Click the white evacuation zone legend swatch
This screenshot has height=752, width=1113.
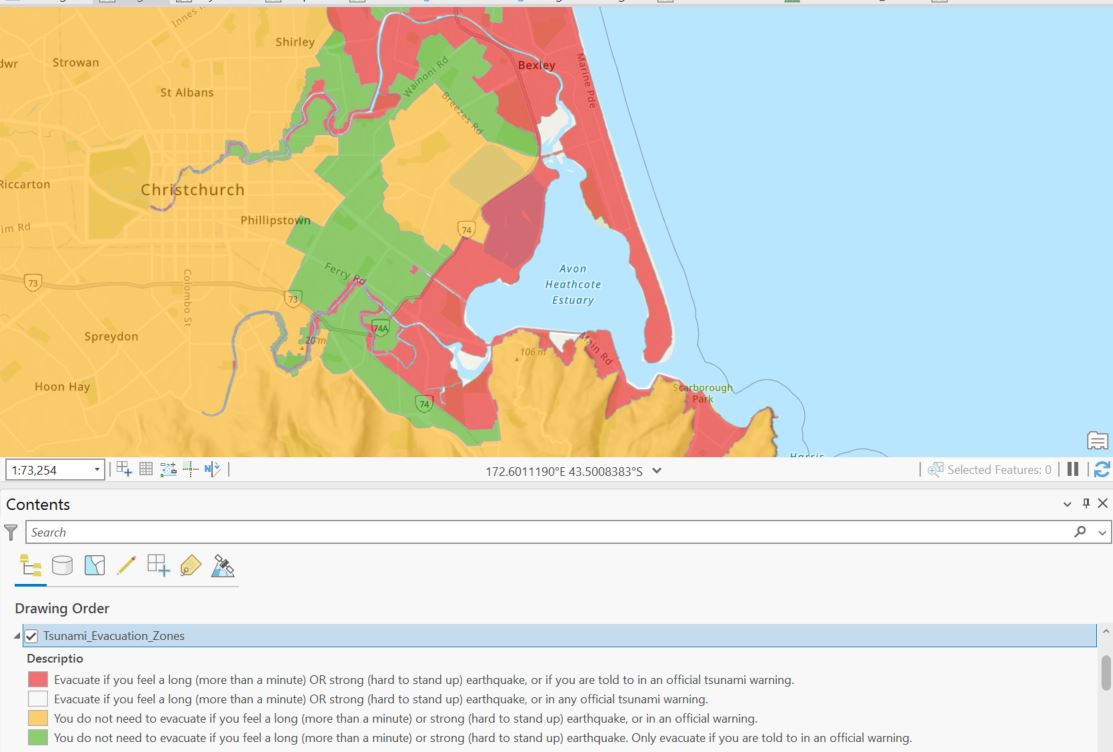[x=38, y=699]
